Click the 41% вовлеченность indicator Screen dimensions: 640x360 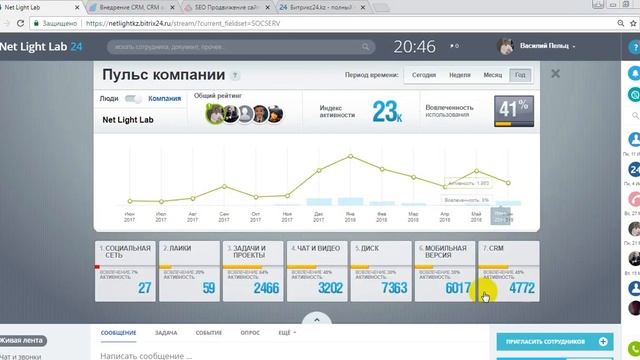click(x=514, y=111)
